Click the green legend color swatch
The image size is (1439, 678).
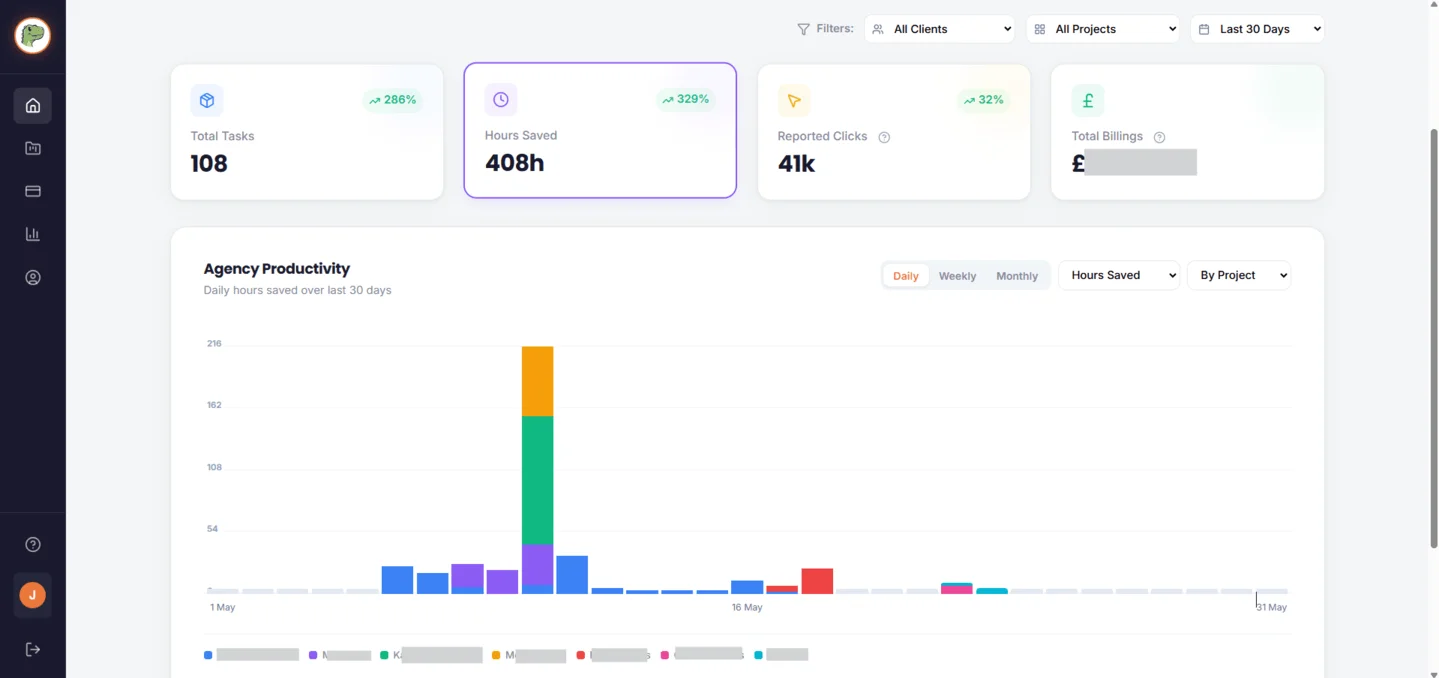tap(384, 655)
